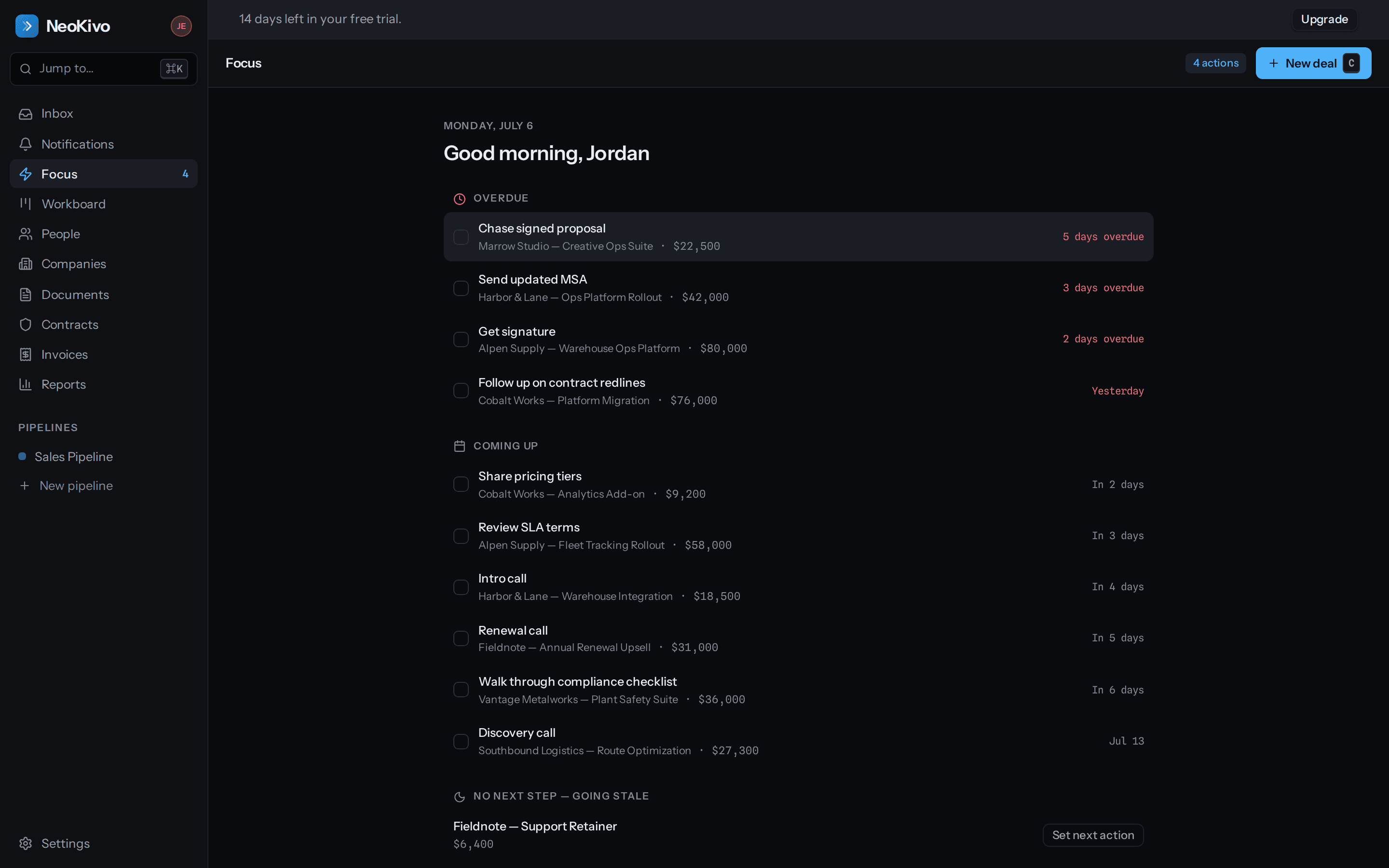Complete the Discovery call checkbox

(461, 741)
